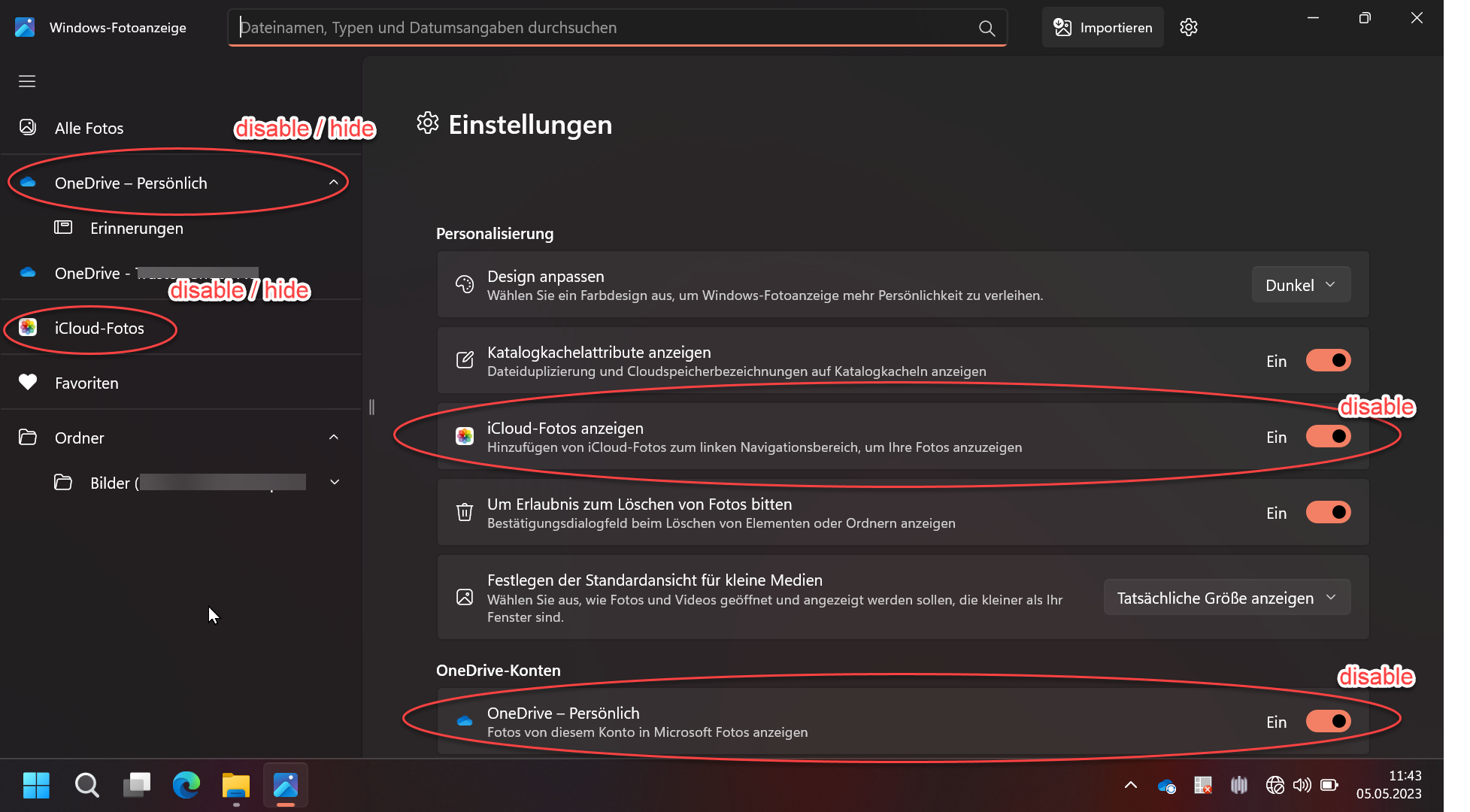Collapse the Ordner section chevron
The height and width of the screenshot is (812, 1470).
click(334, 438)
